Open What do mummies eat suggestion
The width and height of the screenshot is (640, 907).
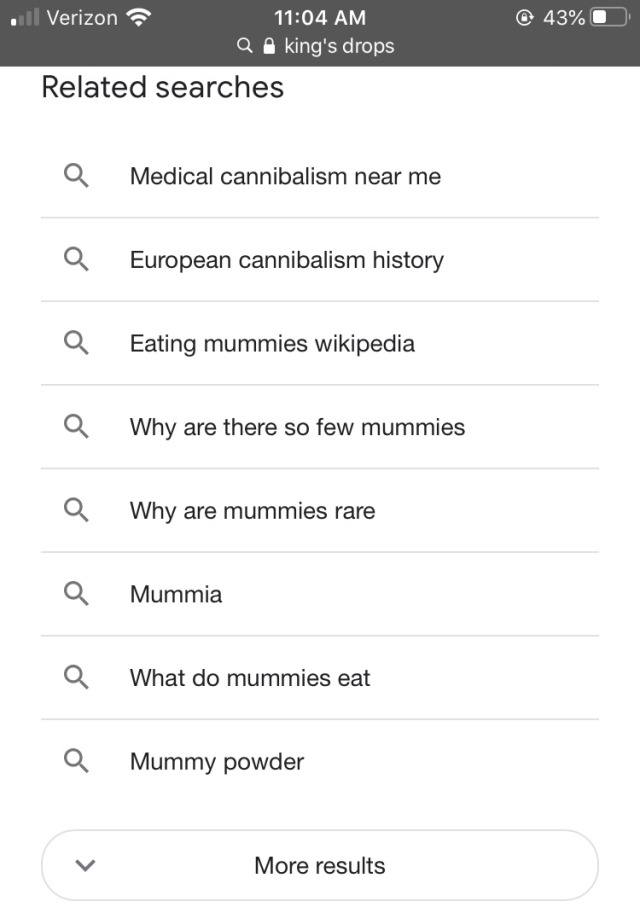pos(319,677)
